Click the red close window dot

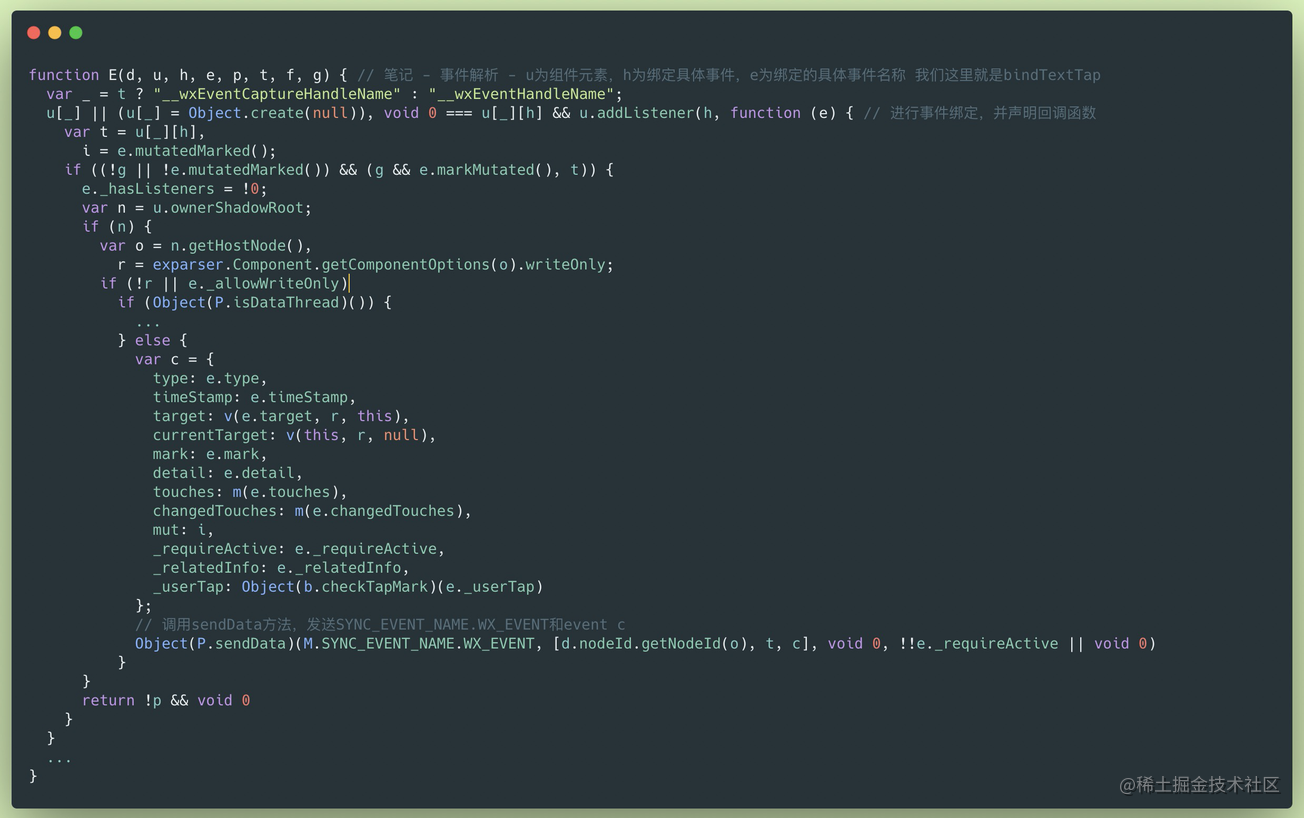[33, 33]
